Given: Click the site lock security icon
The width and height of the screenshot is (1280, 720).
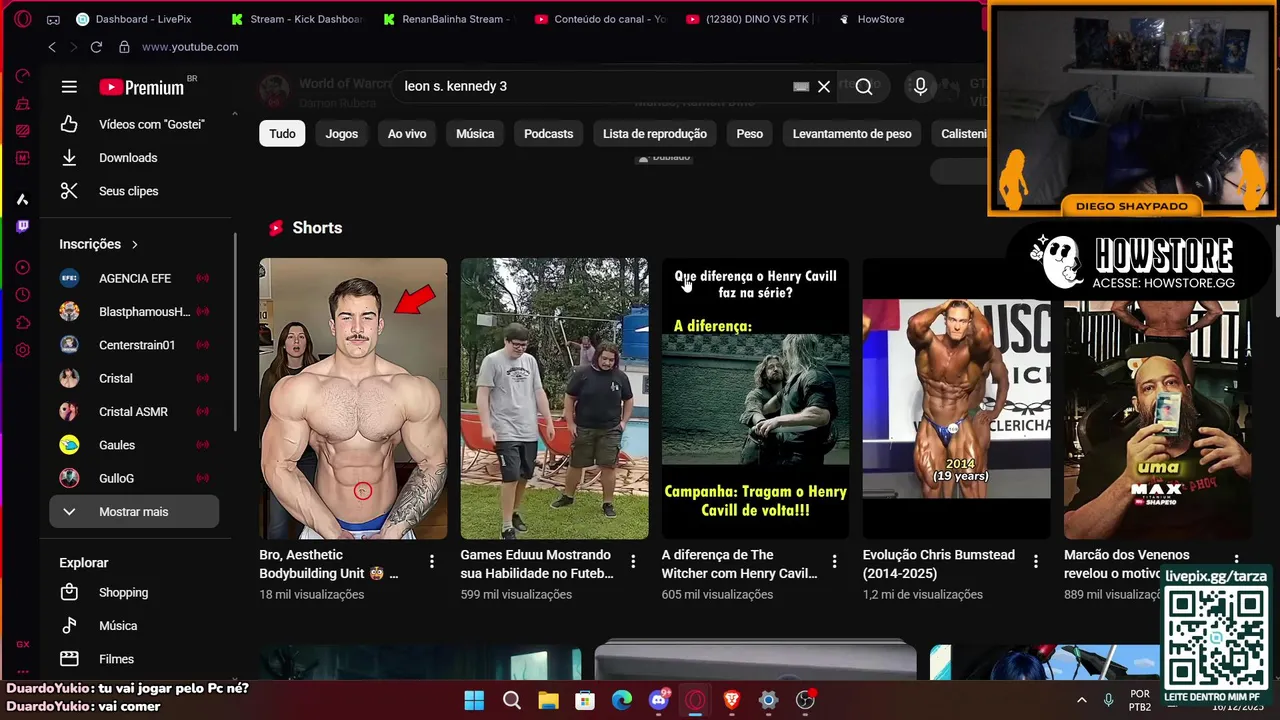Looking at the screenshot, I should [124, 47].
